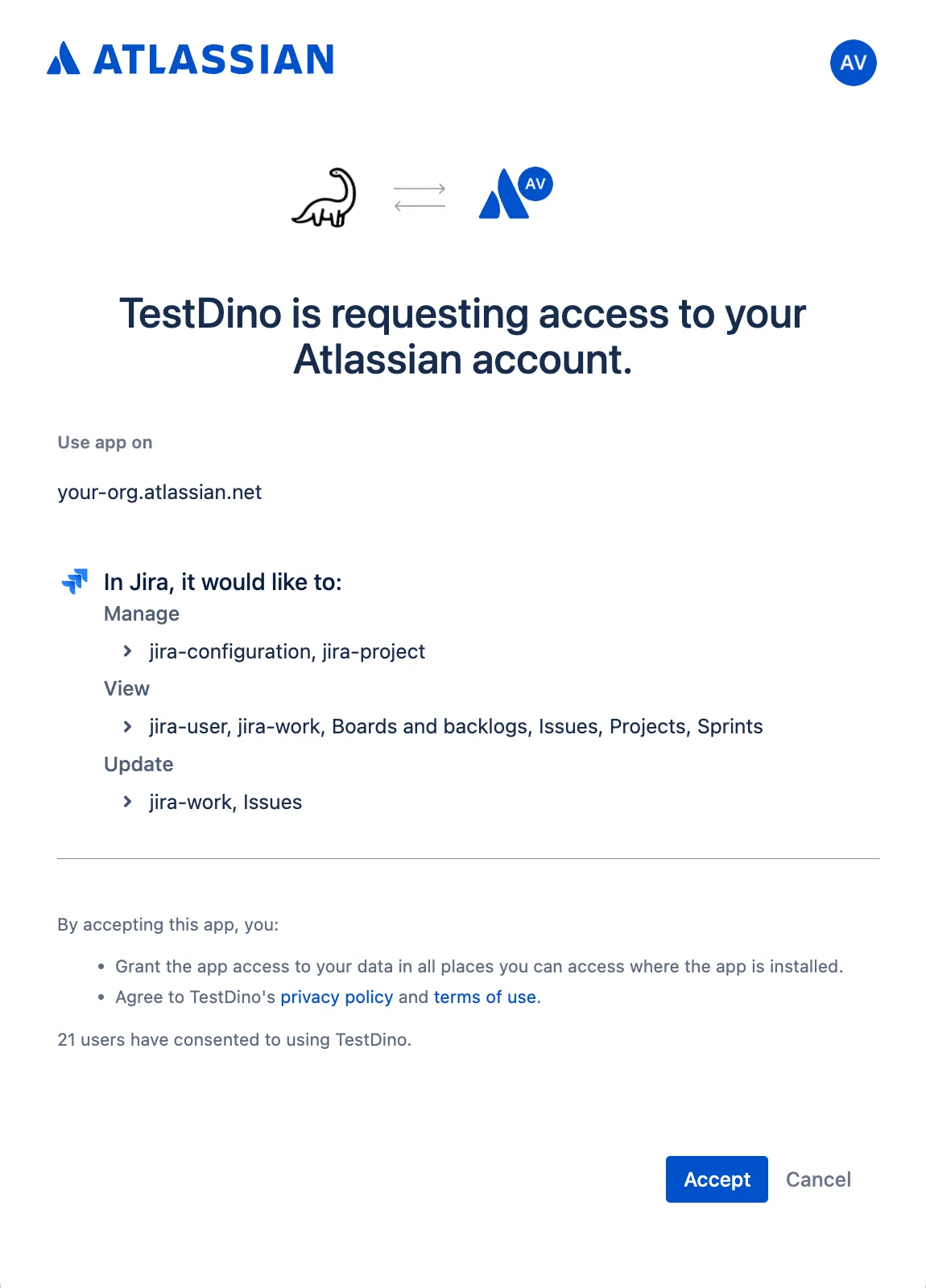This screenshot has width=926, height=1288.
Task: Click the TestDino request heading
Action: [x=463, y=336]
